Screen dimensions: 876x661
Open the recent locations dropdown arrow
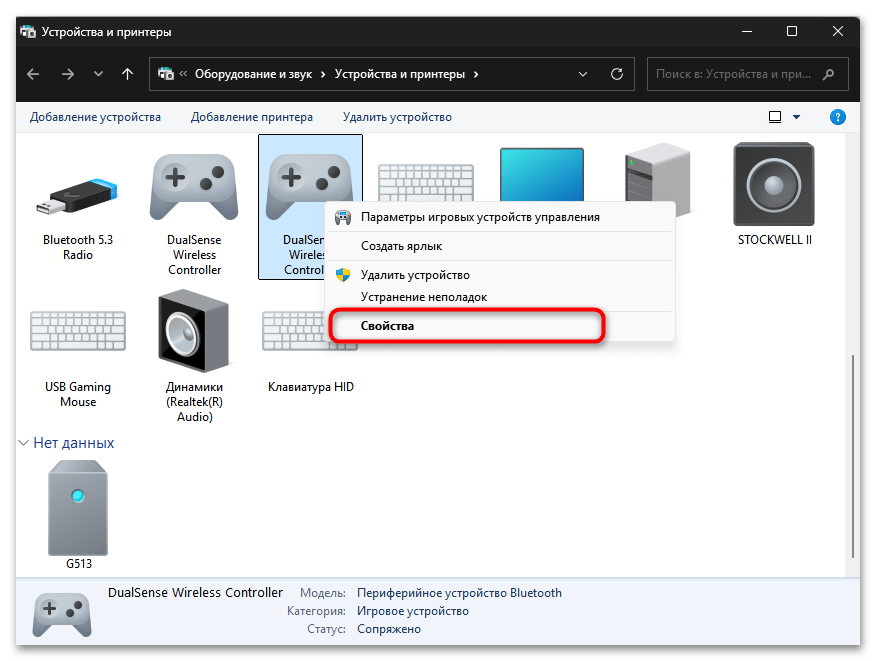(x=98, y=74)
